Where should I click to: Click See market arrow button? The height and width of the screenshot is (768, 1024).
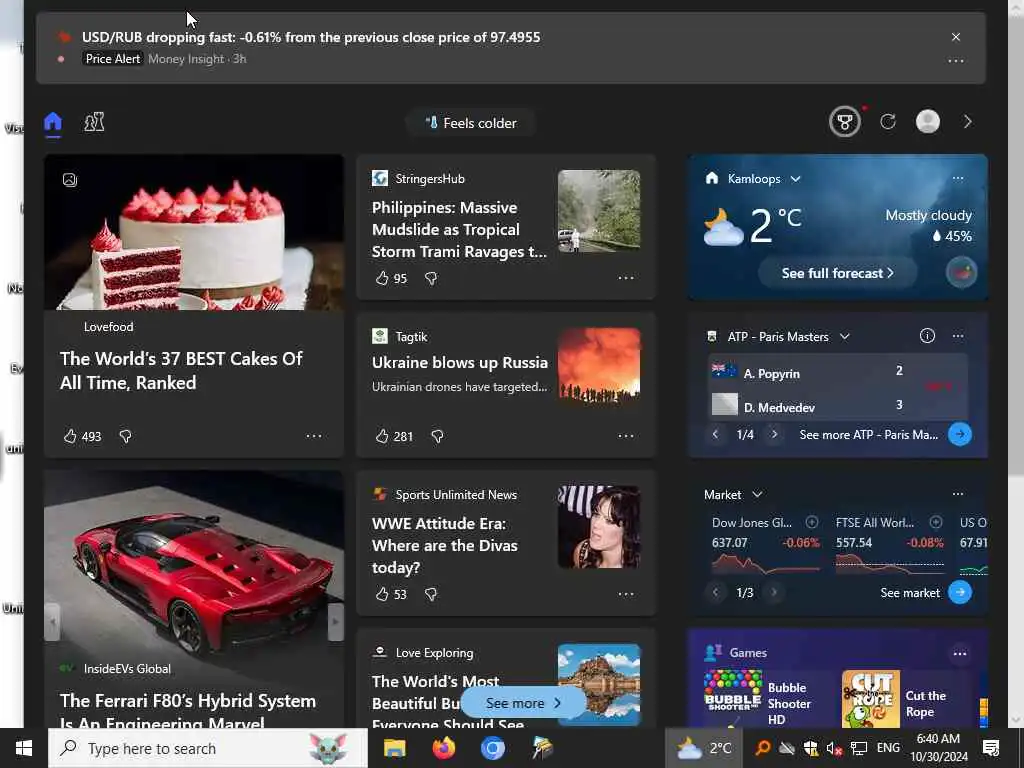[959, 592]
